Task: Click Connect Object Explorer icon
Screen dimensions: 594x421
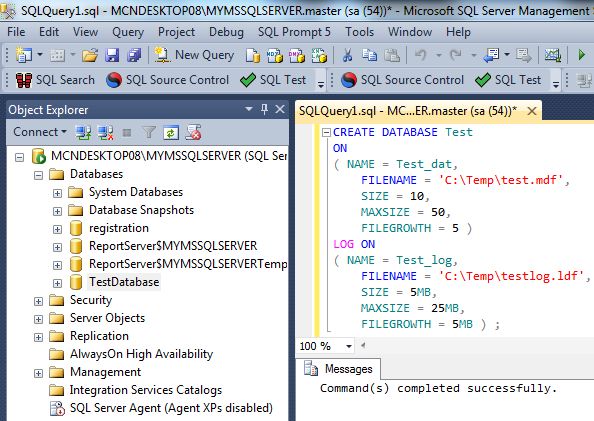Action: pyautogui.click(x=83, y=132)
